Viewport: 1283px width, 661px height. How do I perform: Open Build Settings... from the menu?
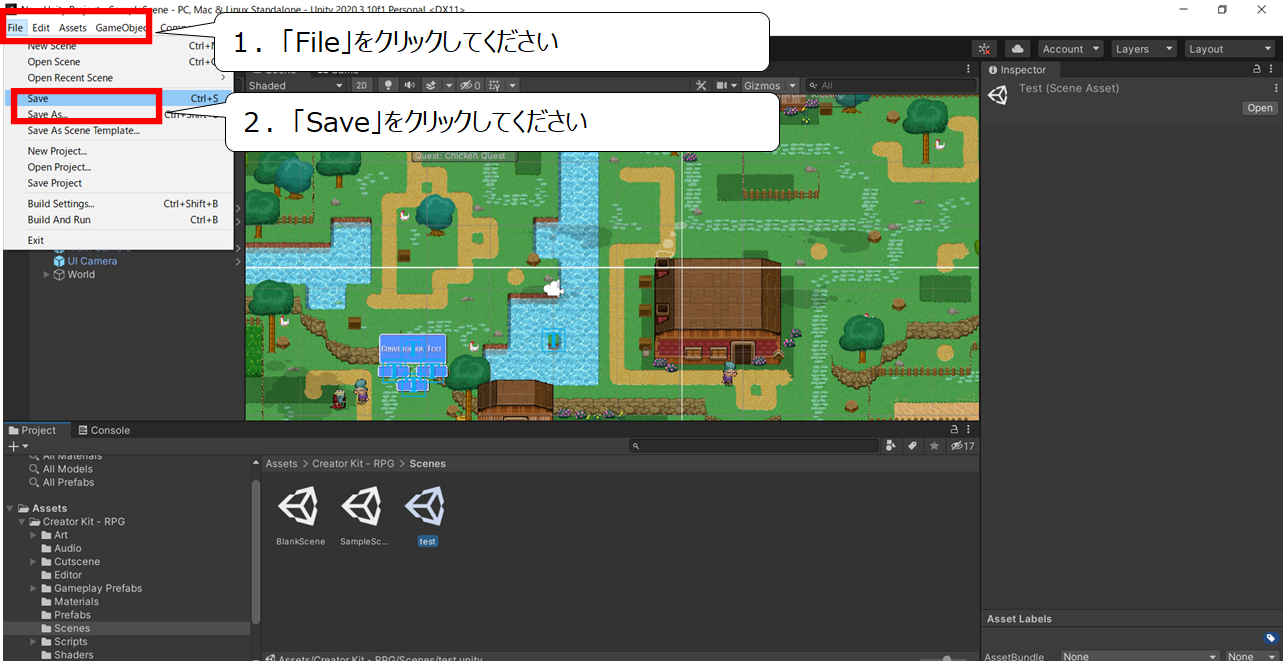click(118, 204)
